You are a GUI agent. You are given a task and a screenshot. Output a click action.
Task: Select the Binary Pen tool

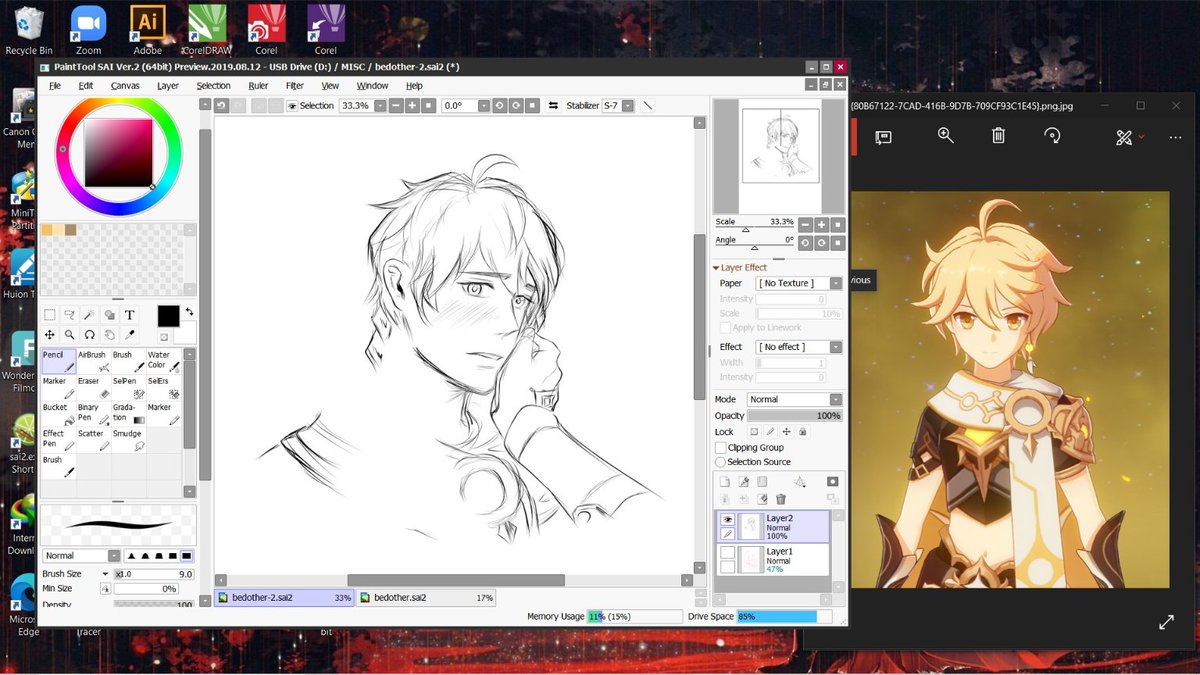[x=93, y=413]
